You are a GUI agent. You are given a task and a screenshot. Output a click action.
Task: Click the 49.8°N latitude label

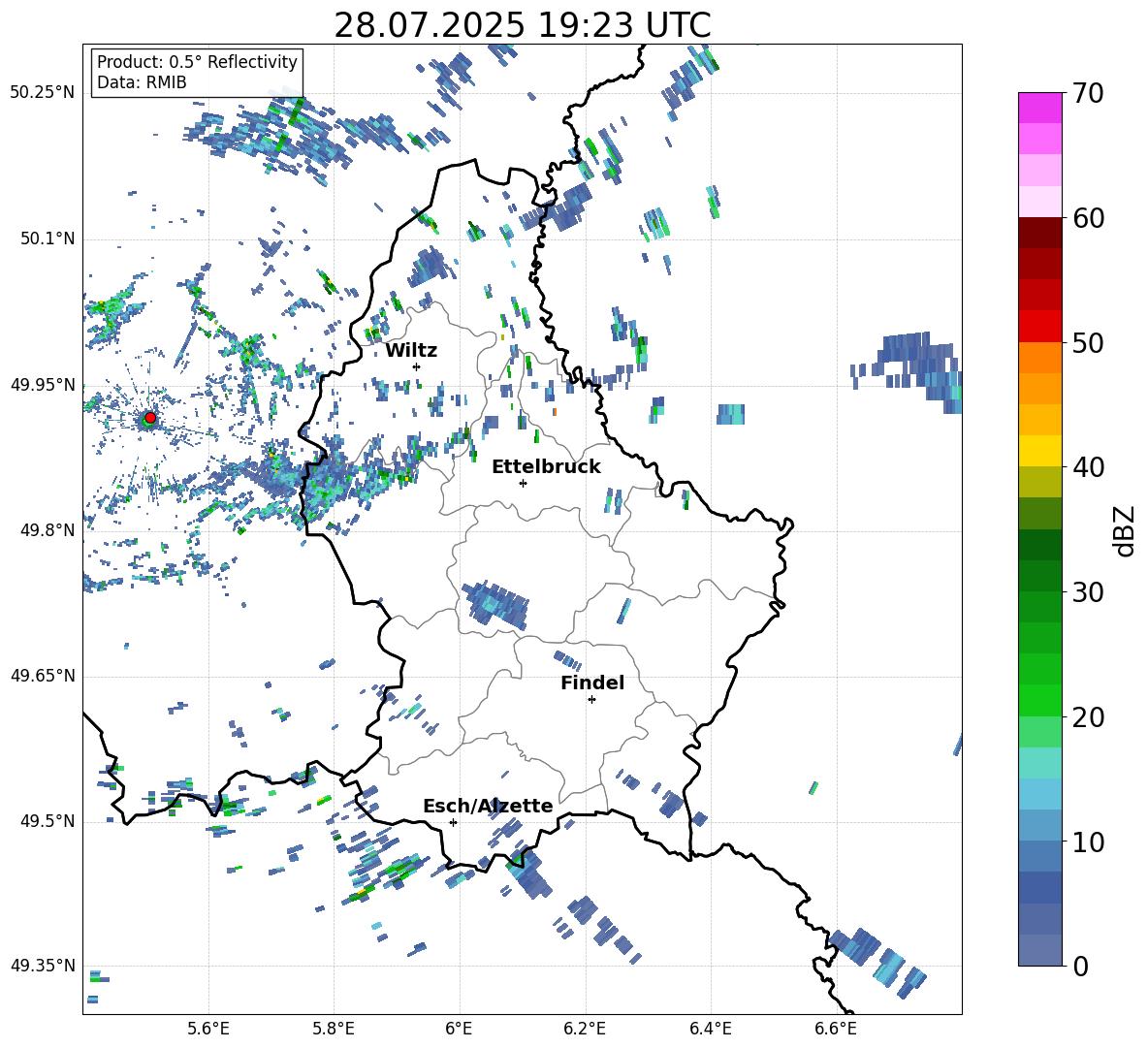[47, 530]
